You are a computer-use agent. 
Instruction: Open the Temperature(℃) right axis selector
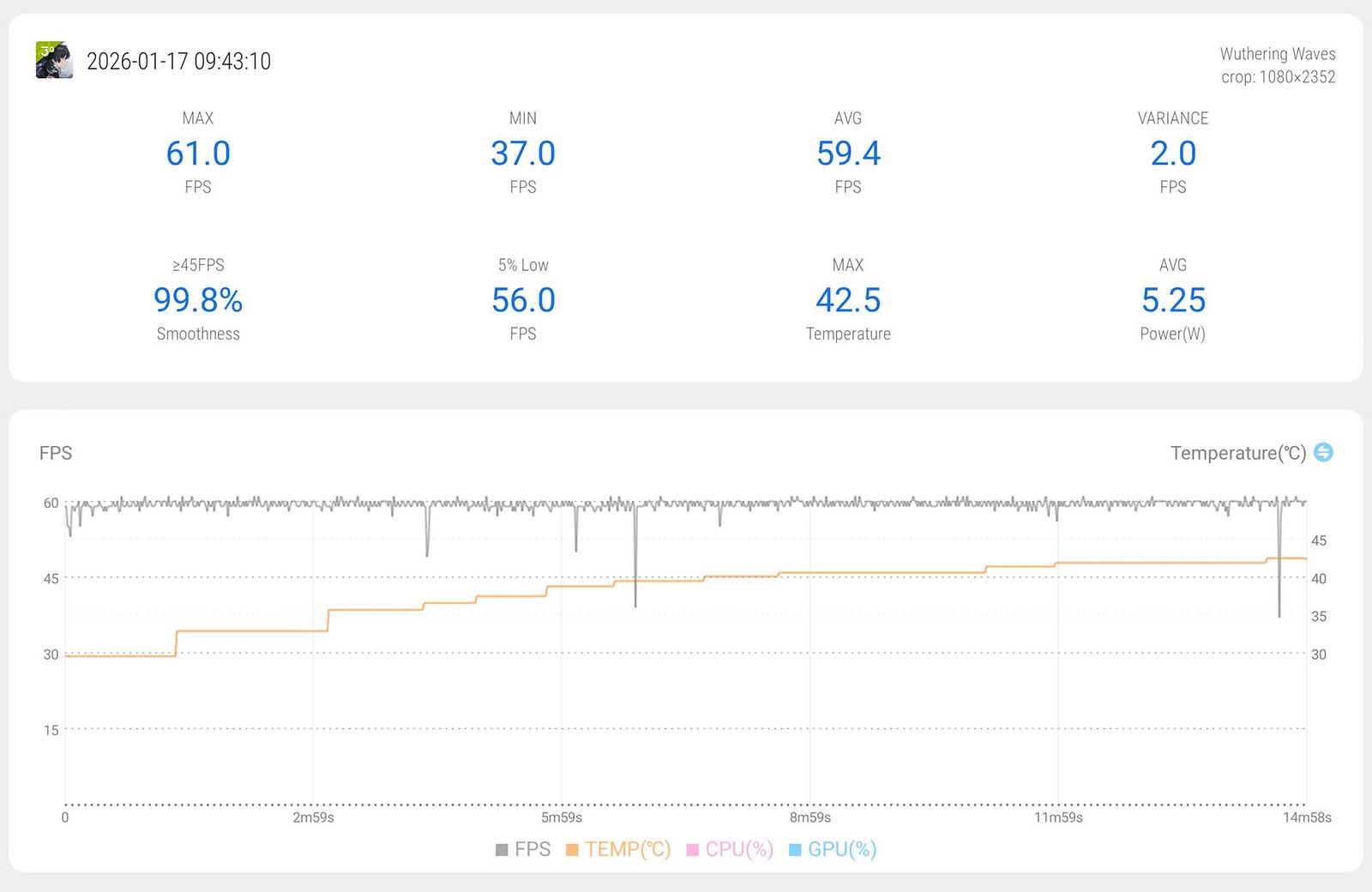pyautogui.click(x=1237, y=453)
